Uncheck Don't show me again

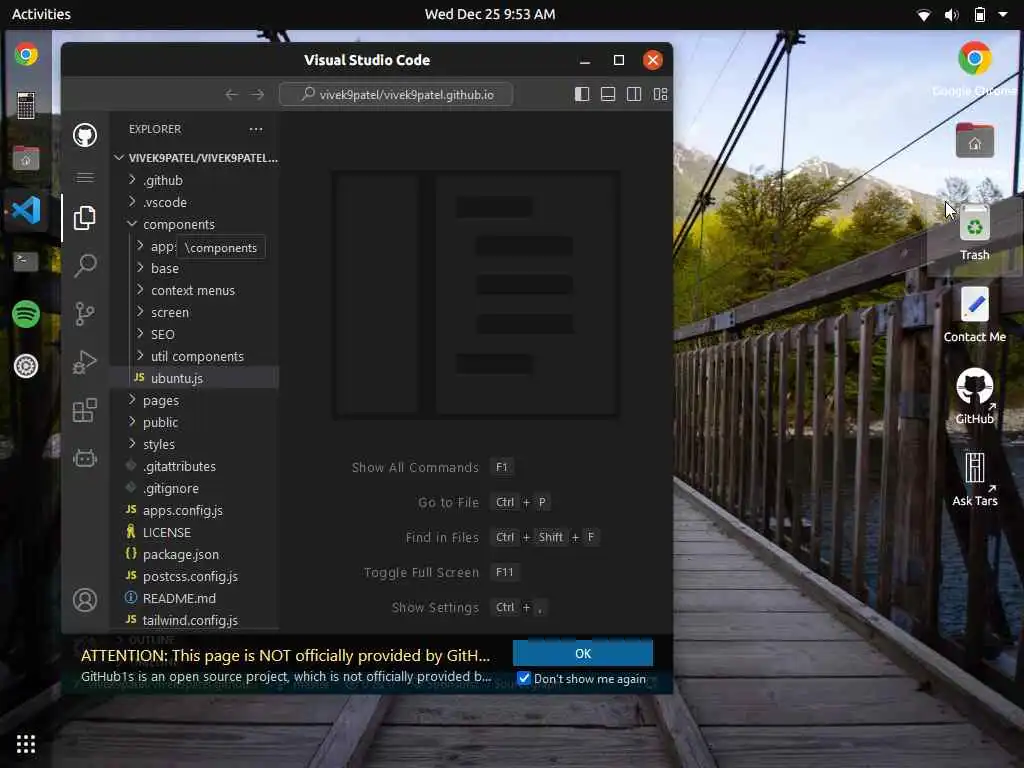pyautogui.click(x=524, y=678)
